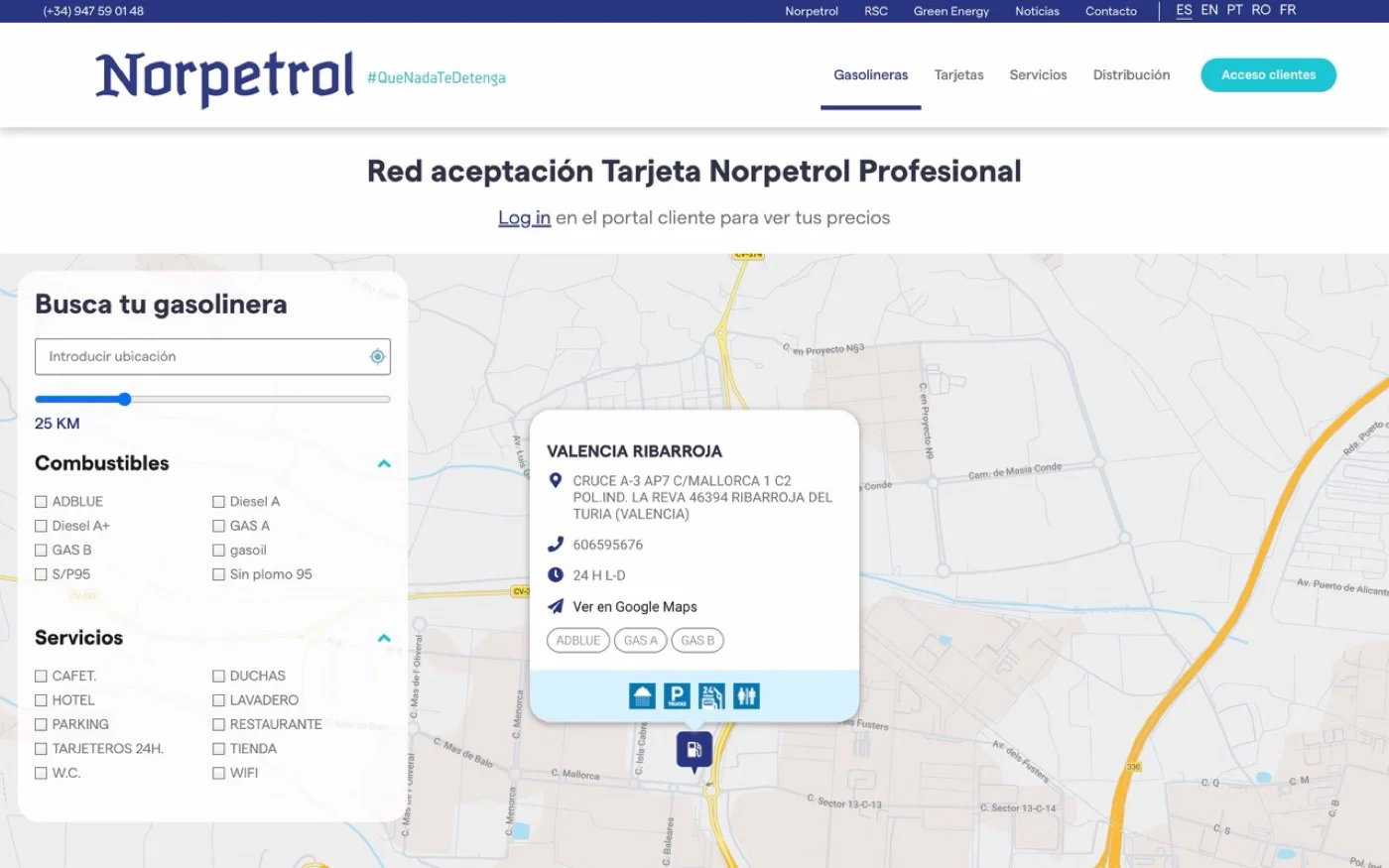Click the clock icon beside 24 H L-D
The height and width of the screenshot is (868, 1389).
(556, 575)
